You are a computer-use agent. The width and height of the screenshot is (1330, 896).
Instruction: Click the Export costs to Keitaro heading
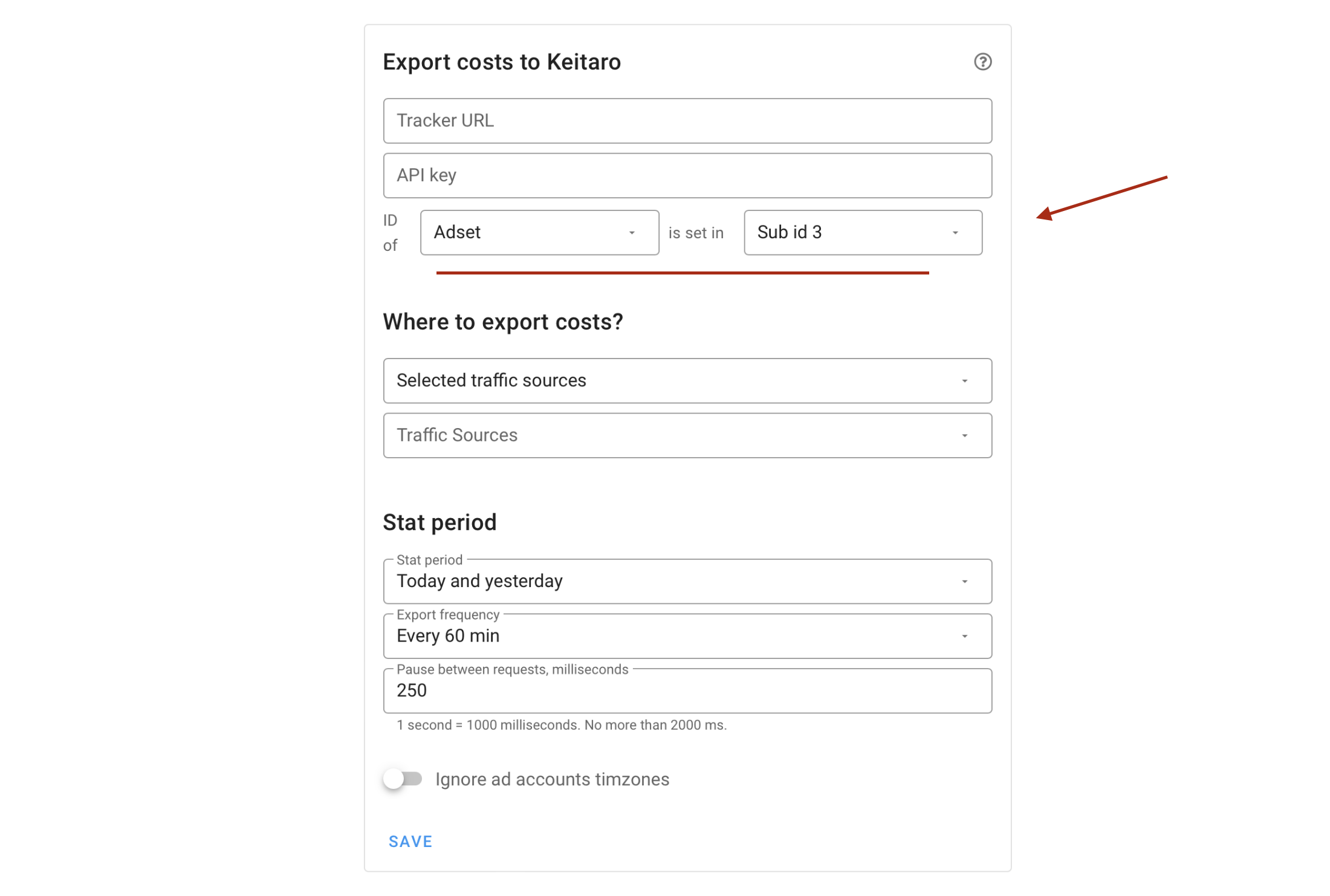(502, 62)
